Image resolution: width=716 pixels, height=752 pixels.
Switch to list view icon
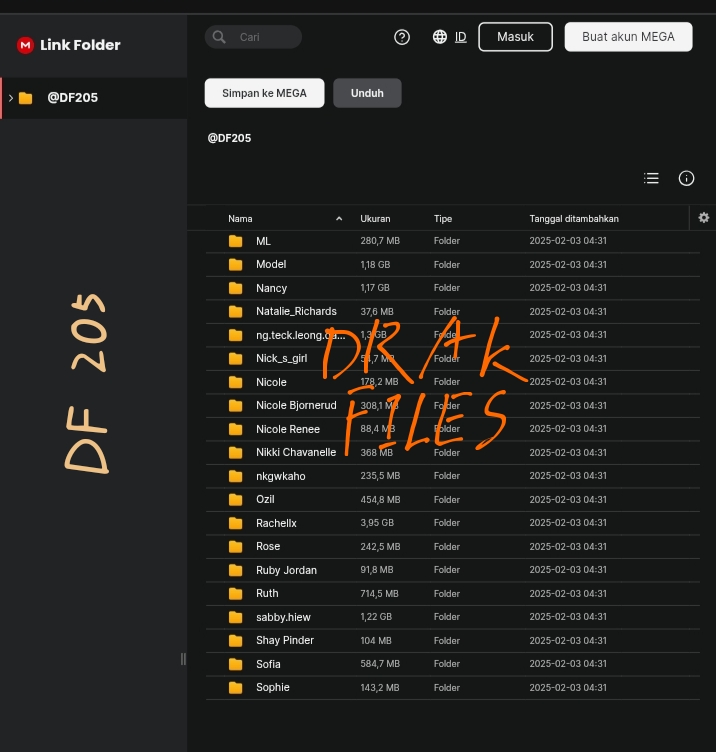click(x=651, y=178)
